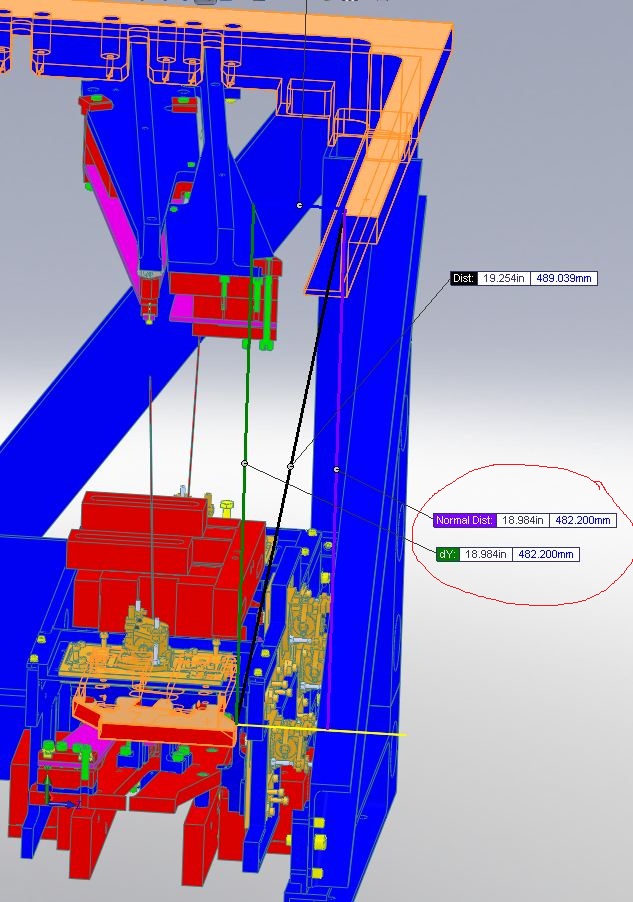The height and width of the screenshot is (902, 633).
Task: Select the 19.254in distance value
Action: click(x=504, y=278)
